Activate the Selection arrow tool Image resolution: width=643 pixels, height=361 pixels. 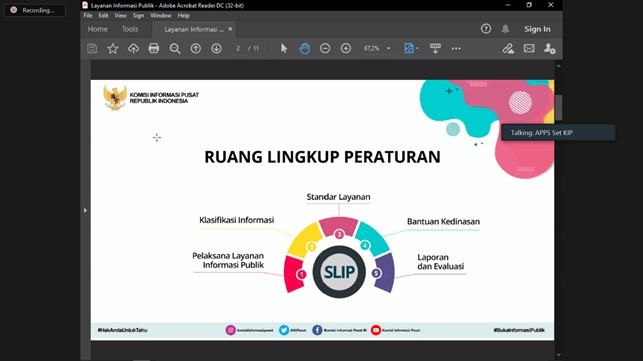pyautogui.click(x=284, y=48)
